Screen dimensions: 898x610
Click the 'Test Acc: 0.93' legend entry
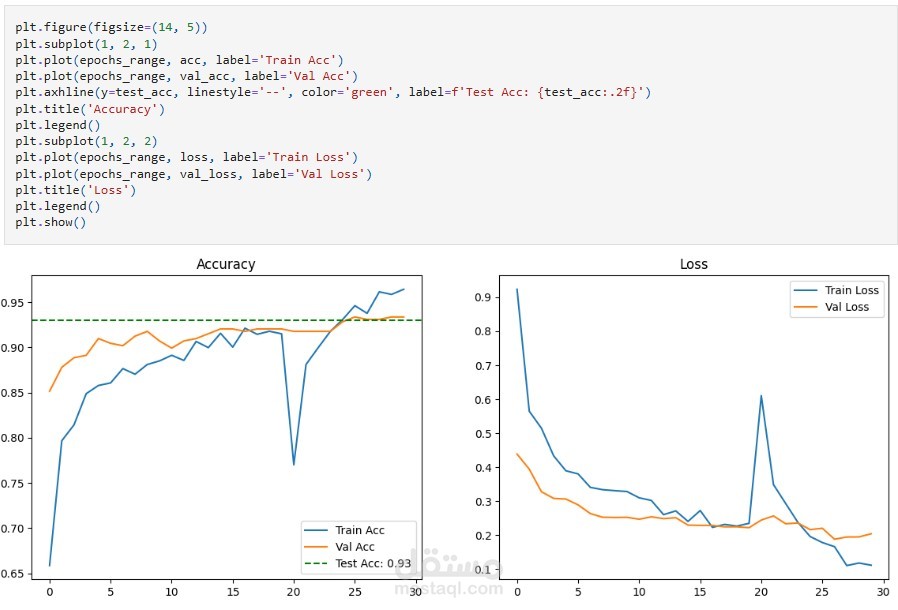click(358, 564)
